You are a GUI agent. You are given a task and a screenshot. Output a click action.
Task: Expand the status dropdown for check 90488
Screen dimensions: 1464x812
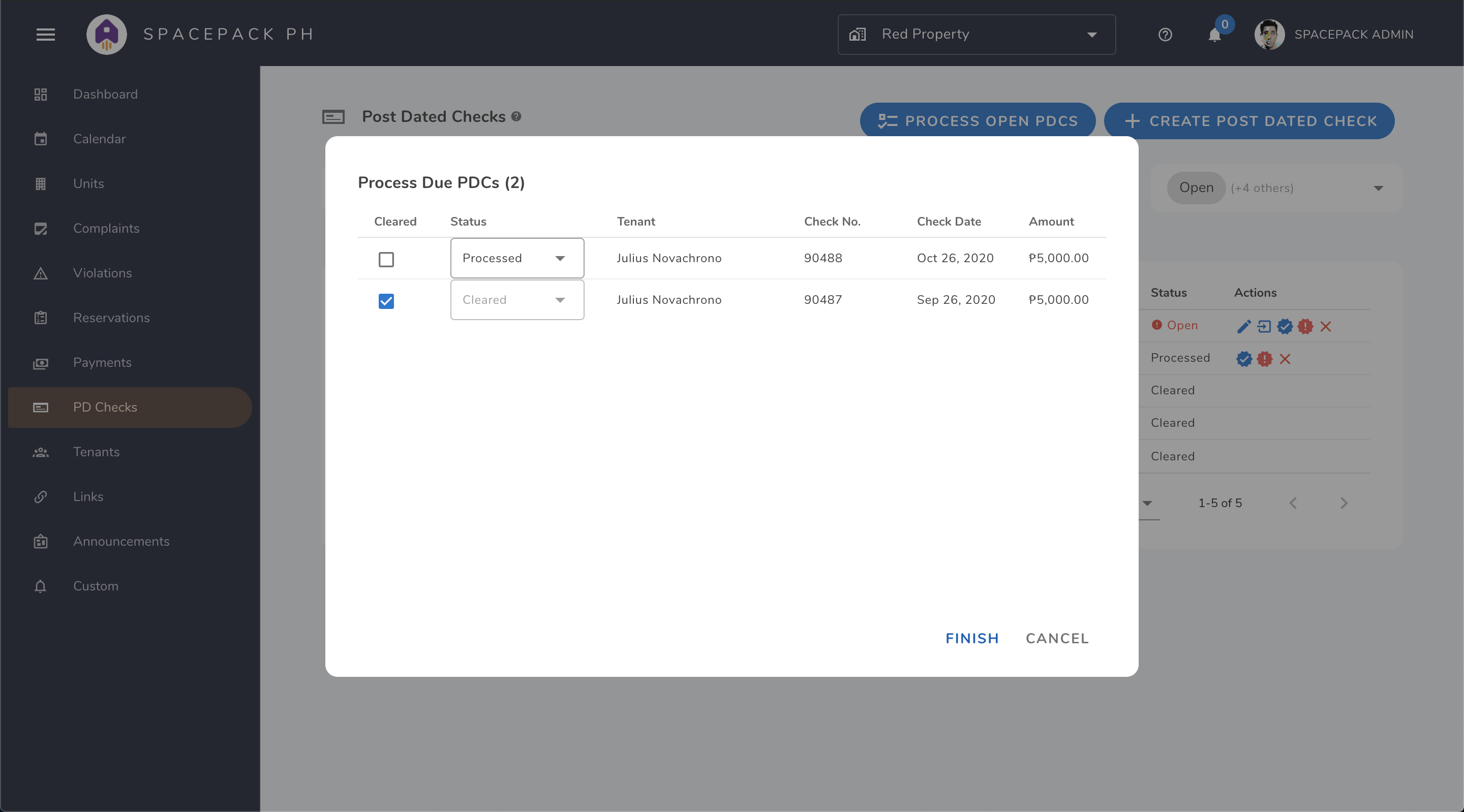pos(560,257)
